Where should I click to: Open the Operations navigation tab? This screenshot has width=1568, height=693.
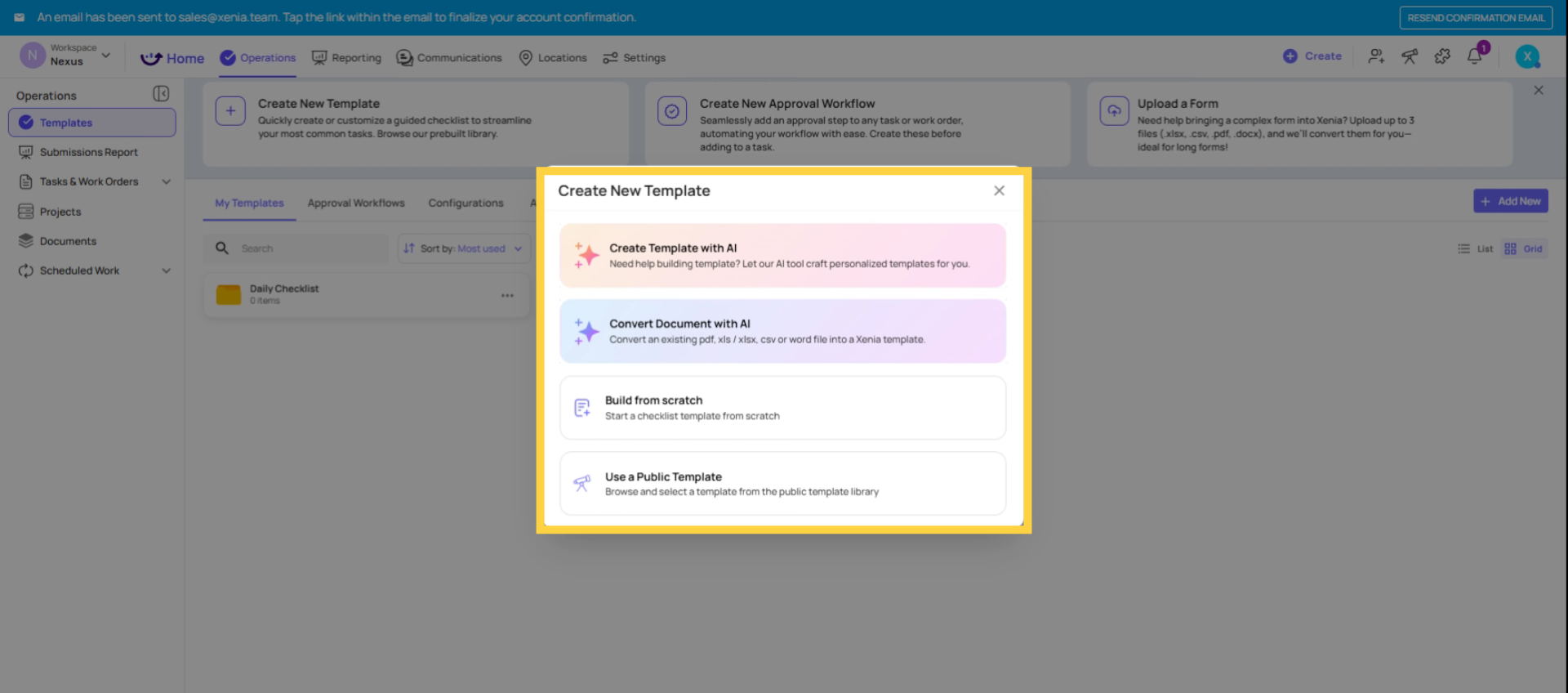pos(258,58)
